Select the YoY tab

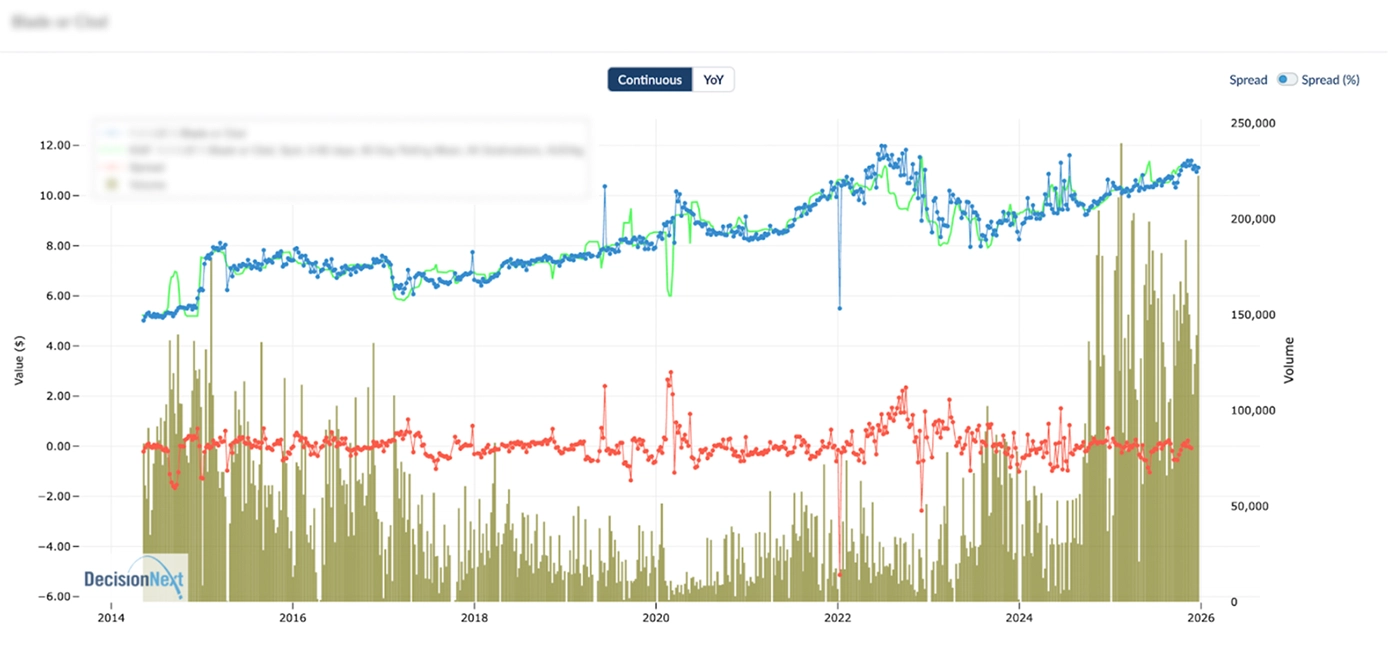click(x=713, y=80)
